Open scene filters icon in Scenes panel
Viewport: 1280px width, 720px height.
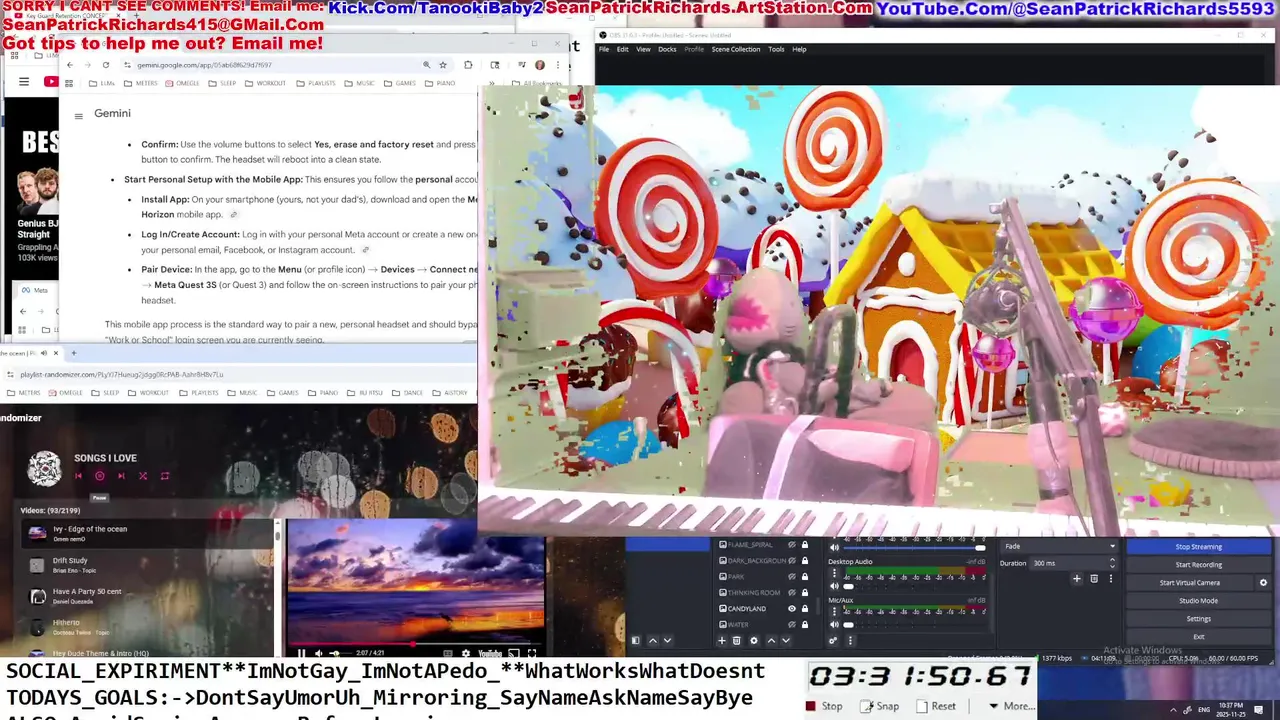pos(635,641)
